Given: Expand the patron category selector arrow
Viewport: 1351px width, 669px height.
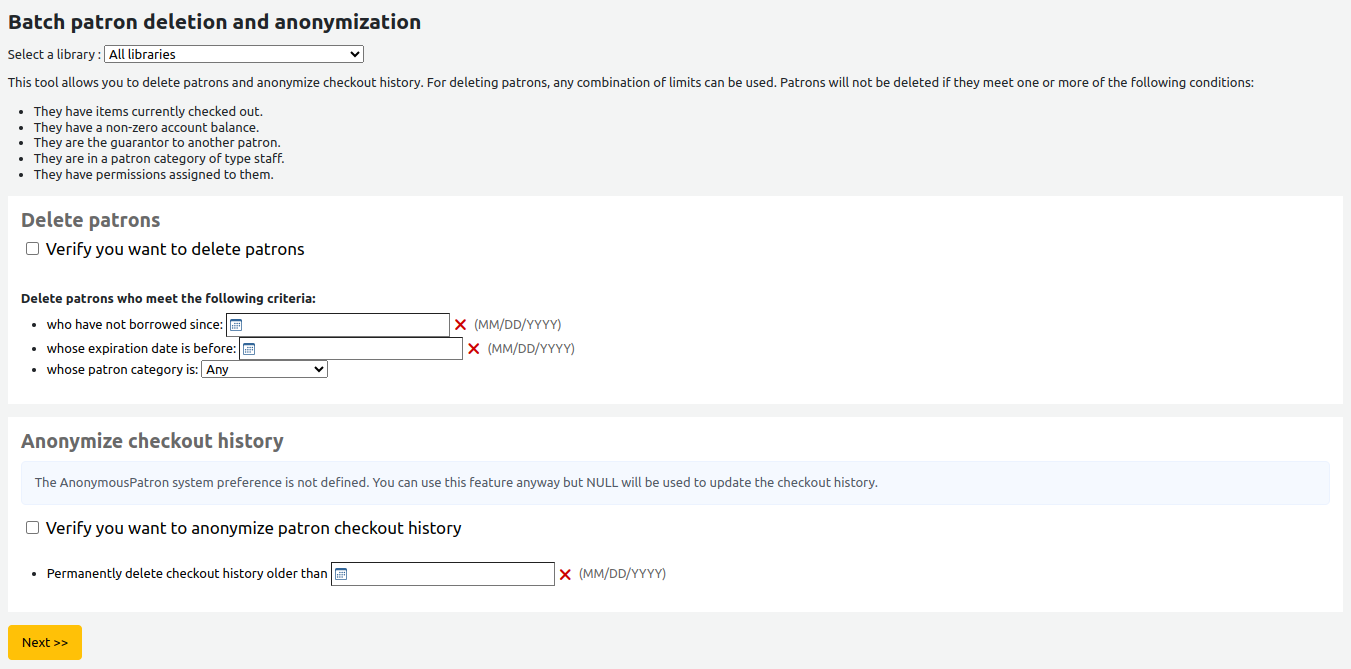Looking at the screenshot, I should point(318,368).
